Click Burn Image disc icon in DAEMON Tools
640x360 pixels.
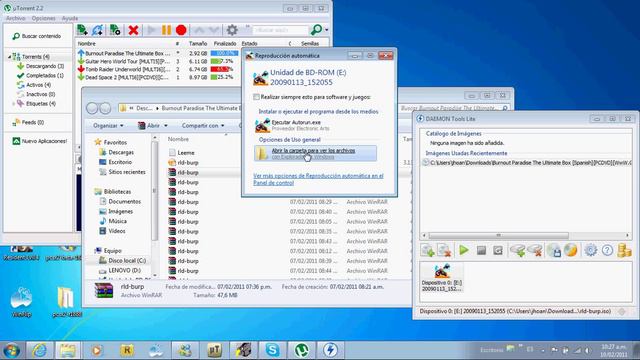pyautogui.click(x=571, y=250)
